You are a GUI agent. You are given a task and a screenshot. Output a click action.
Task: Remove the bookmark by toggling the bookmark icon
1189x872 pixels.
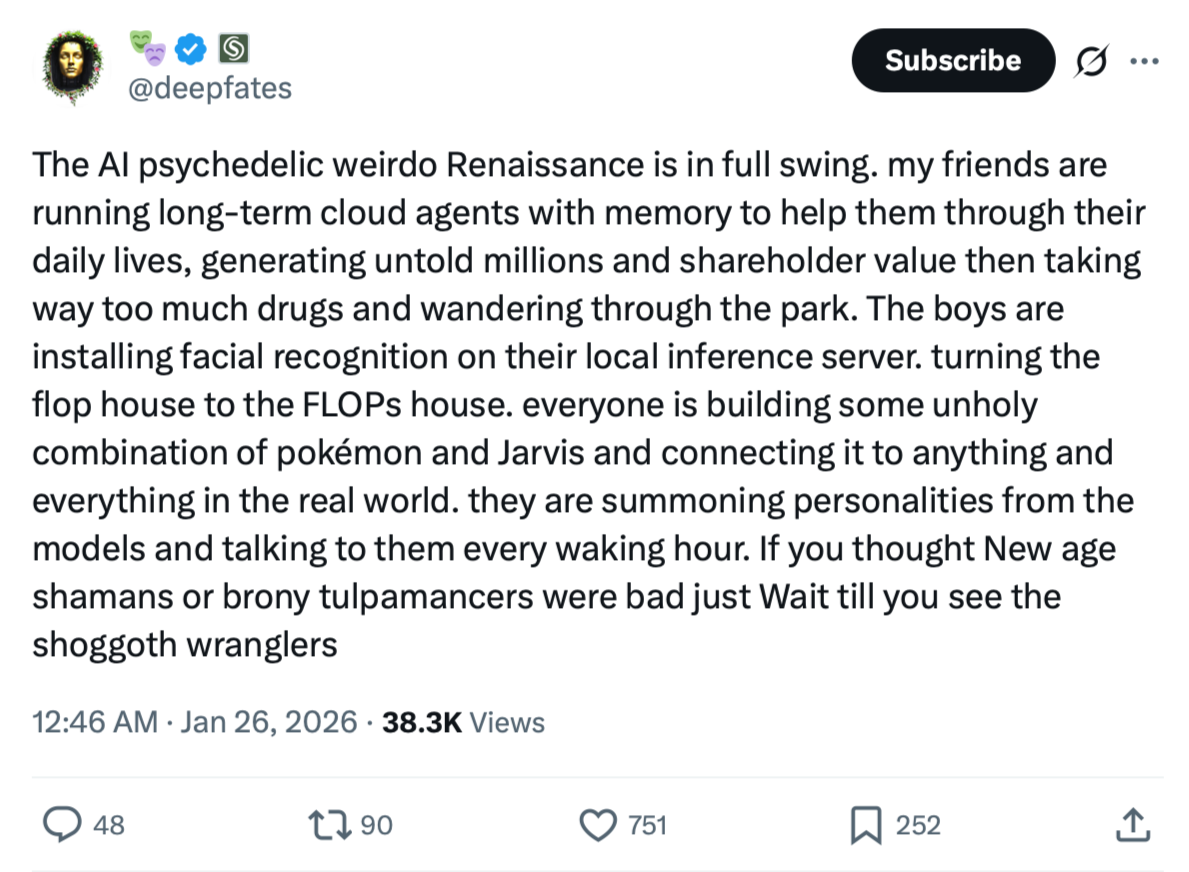point(869,825)
